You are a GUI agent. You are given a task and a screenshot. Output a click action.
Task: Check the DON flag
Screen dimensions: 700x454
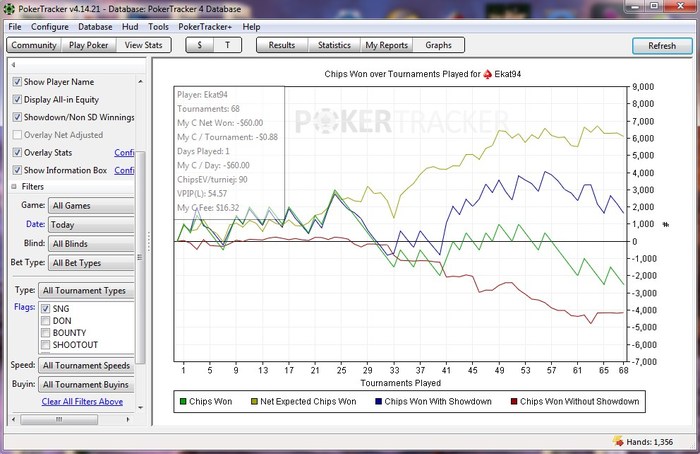tap(45, 321)
